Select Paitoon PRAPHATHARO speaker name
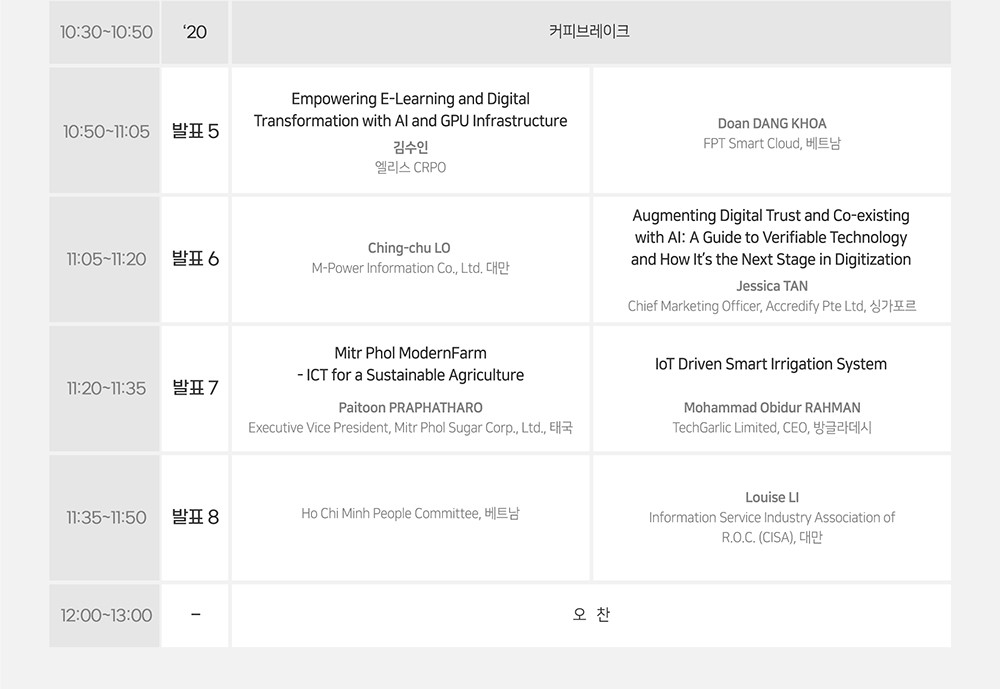 coord(410,407)
